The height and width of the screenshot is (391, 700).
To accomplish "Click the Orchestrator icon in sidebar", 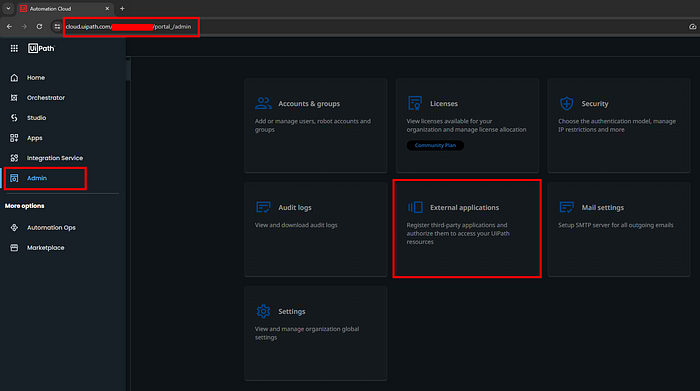I will pyautogui.click(x=14, y=98).
